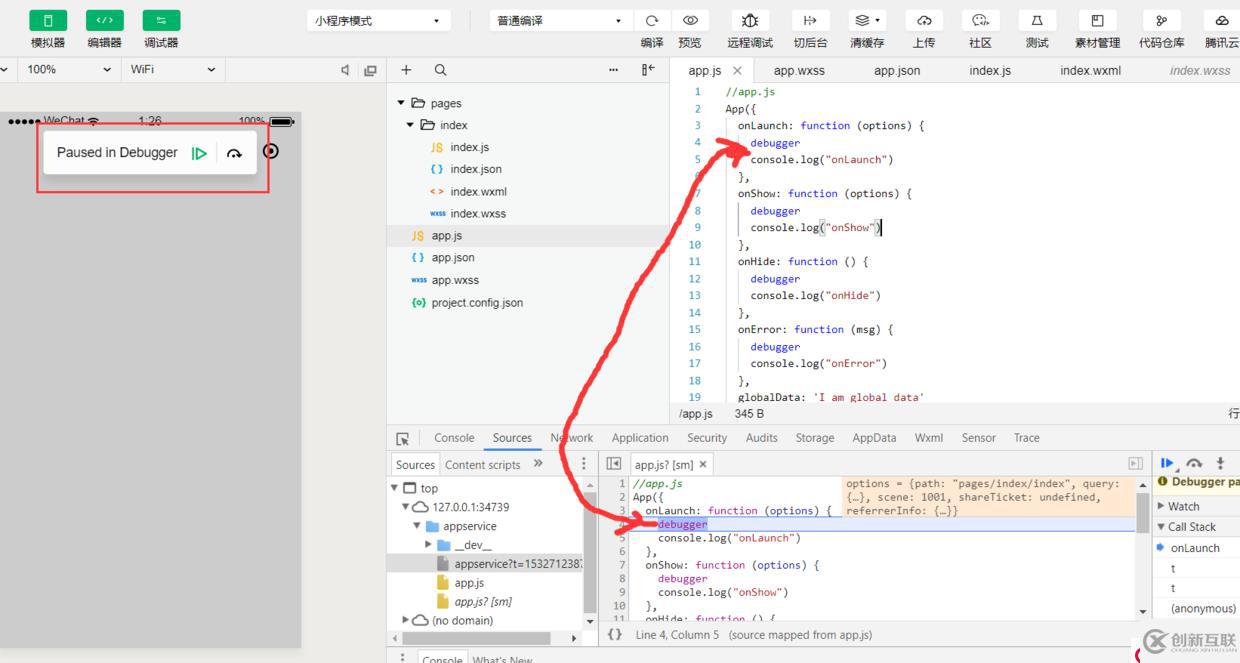The height and width of the screenshot is (663, 1240).
Task: Search files with the magnifier icon
Action: pyautogui.click(x=440, y=70)
